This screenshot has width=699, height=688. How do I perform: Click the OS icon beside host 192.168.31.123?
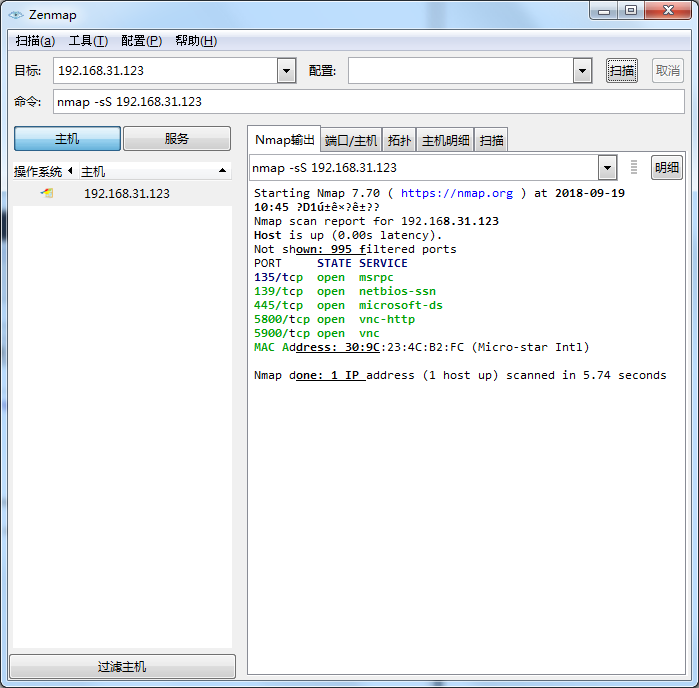click(47, 193)
